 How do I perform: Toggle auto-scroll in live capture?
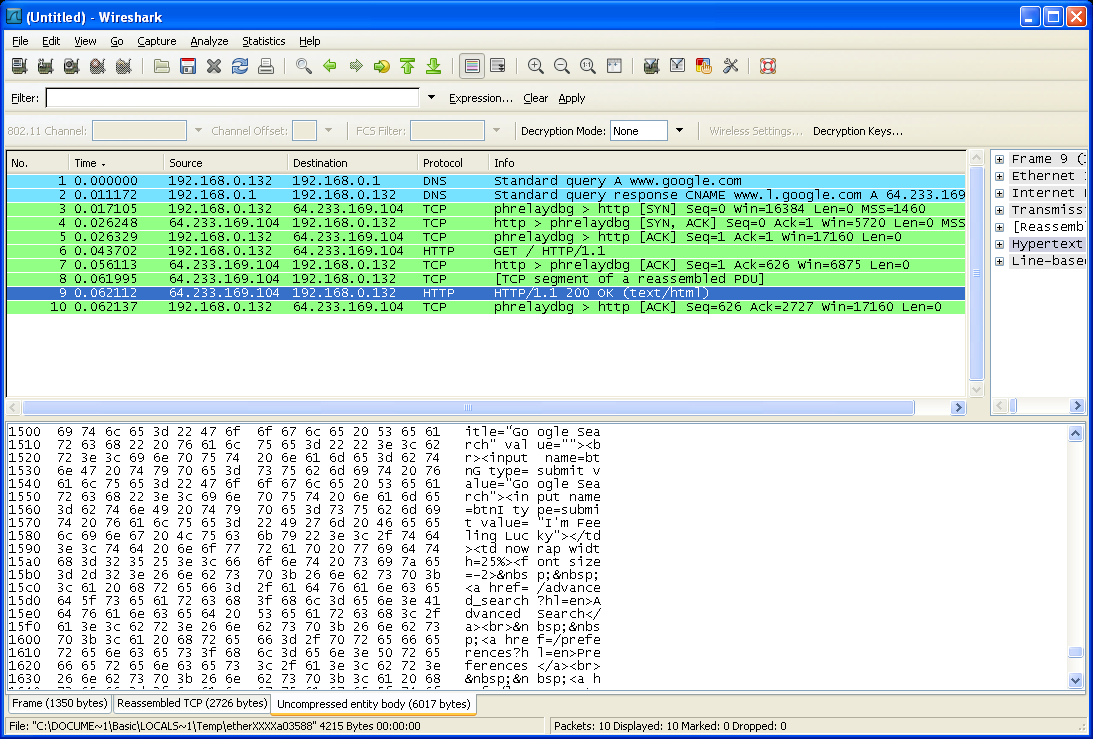point(497,65)
